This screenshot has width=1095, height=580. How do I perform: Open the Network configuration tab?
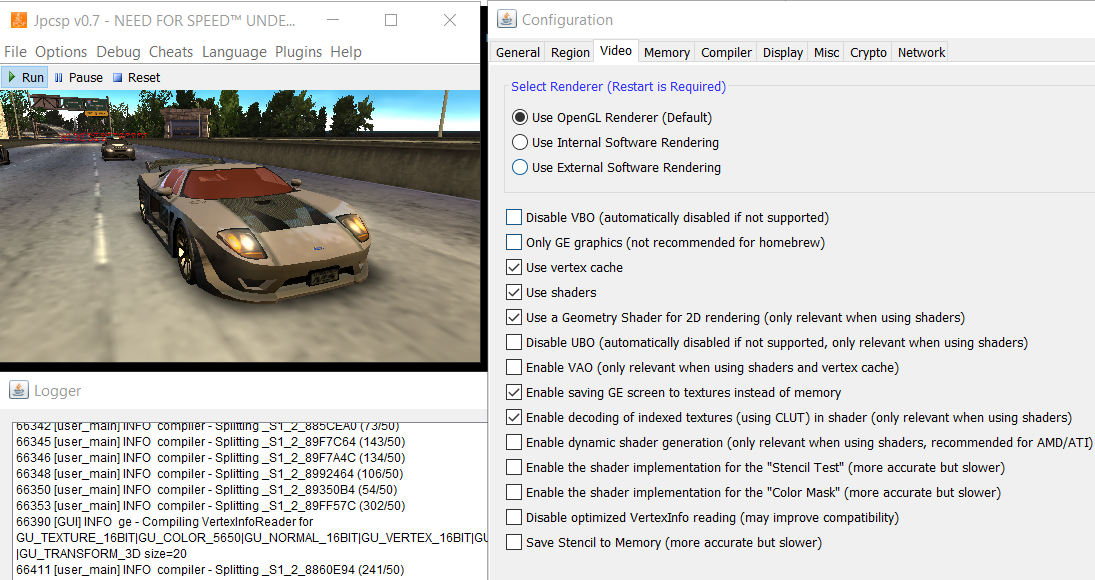click(921, 52)
